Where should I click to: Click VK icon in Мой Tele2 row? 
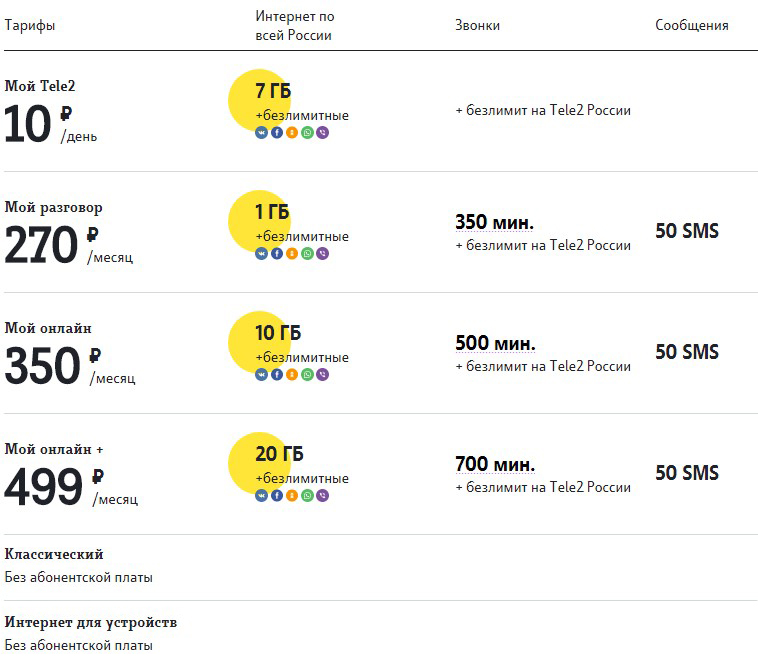pos(262,132)
